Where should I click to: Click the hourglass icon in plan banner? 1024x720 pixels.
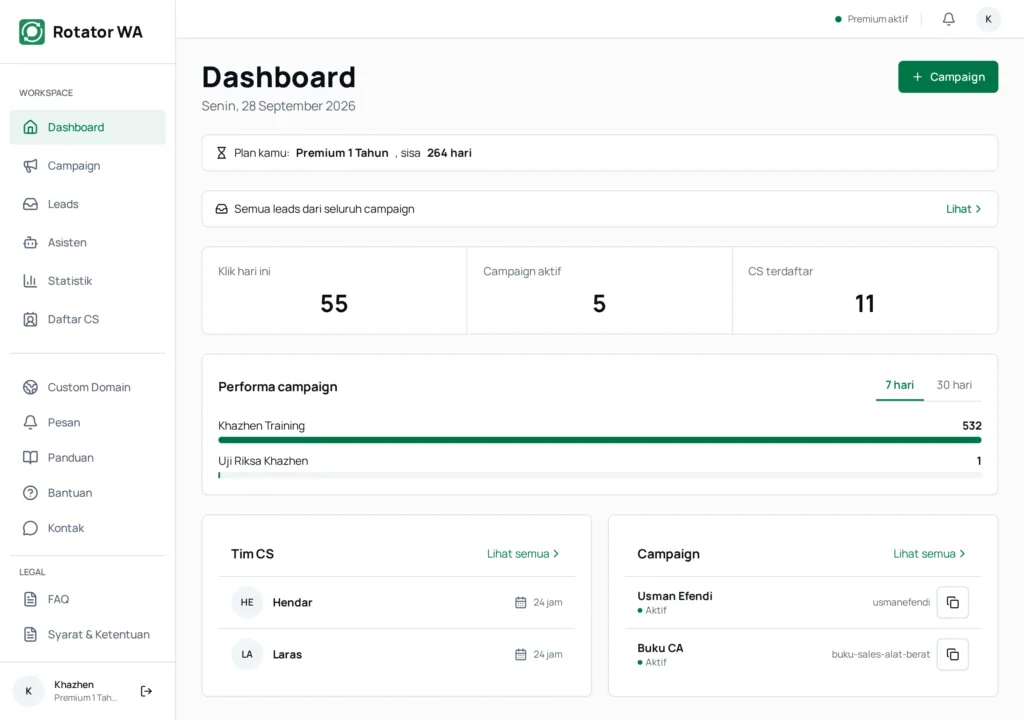[221, 153]
